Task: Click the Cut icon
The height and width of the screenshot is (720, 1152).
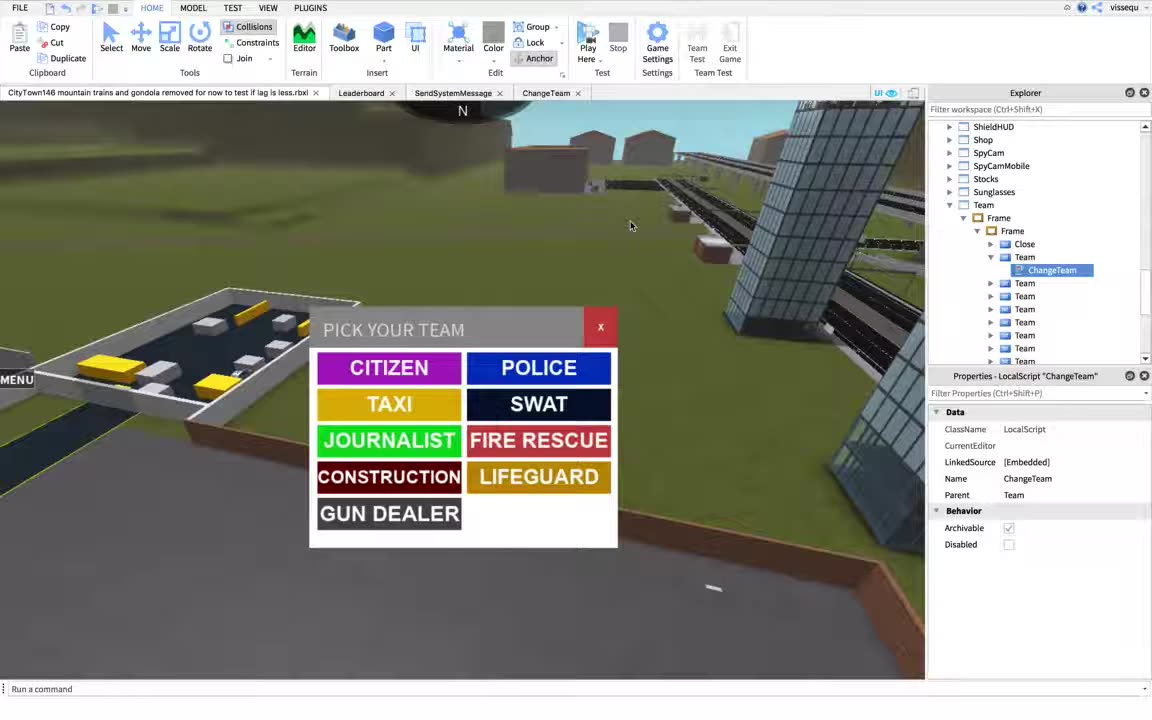Action: (x=43, y=43)
